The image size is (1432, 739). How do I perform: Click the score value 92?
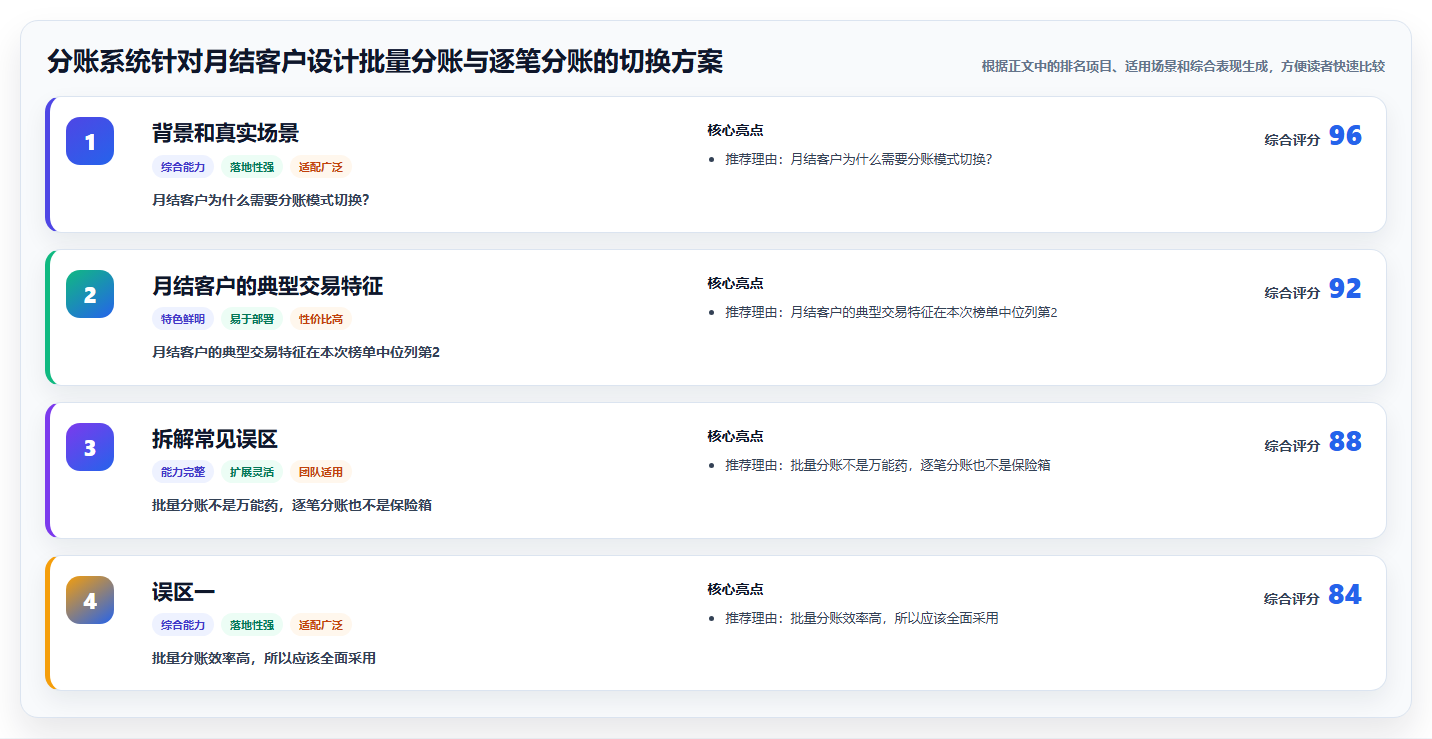coord(1345,289)
